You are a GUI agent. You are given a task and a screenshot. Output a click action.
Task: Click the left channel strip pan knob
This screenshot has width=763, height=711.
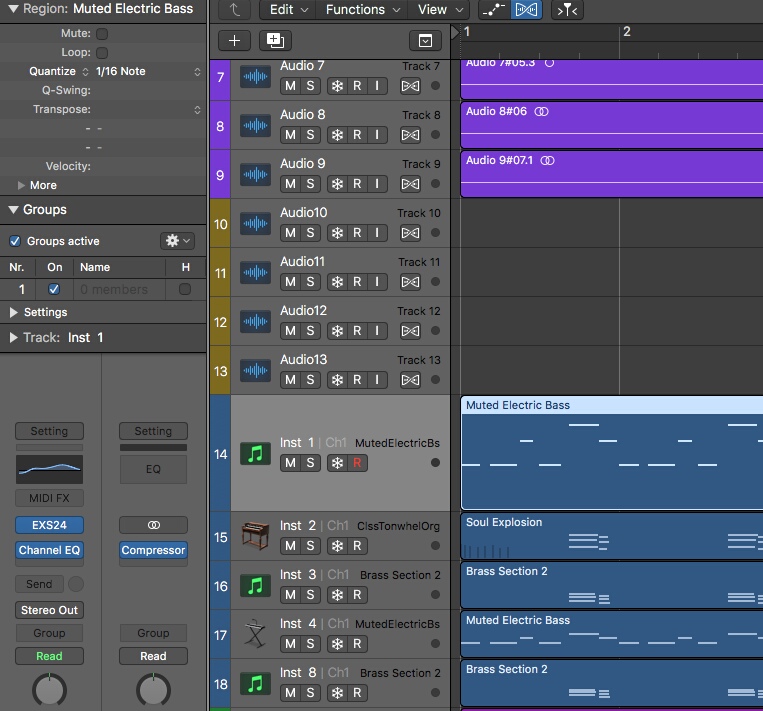[49, 690]
